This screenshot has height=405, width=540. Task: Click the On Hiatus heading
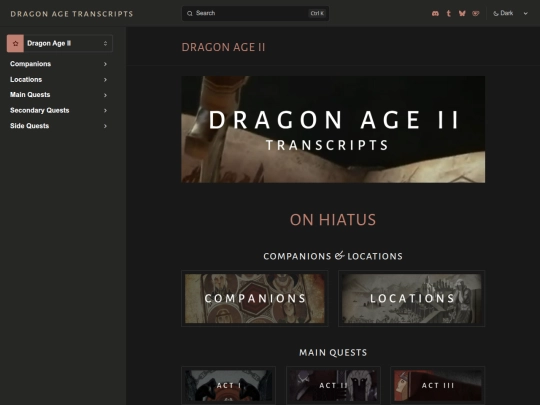coord(333,220)
